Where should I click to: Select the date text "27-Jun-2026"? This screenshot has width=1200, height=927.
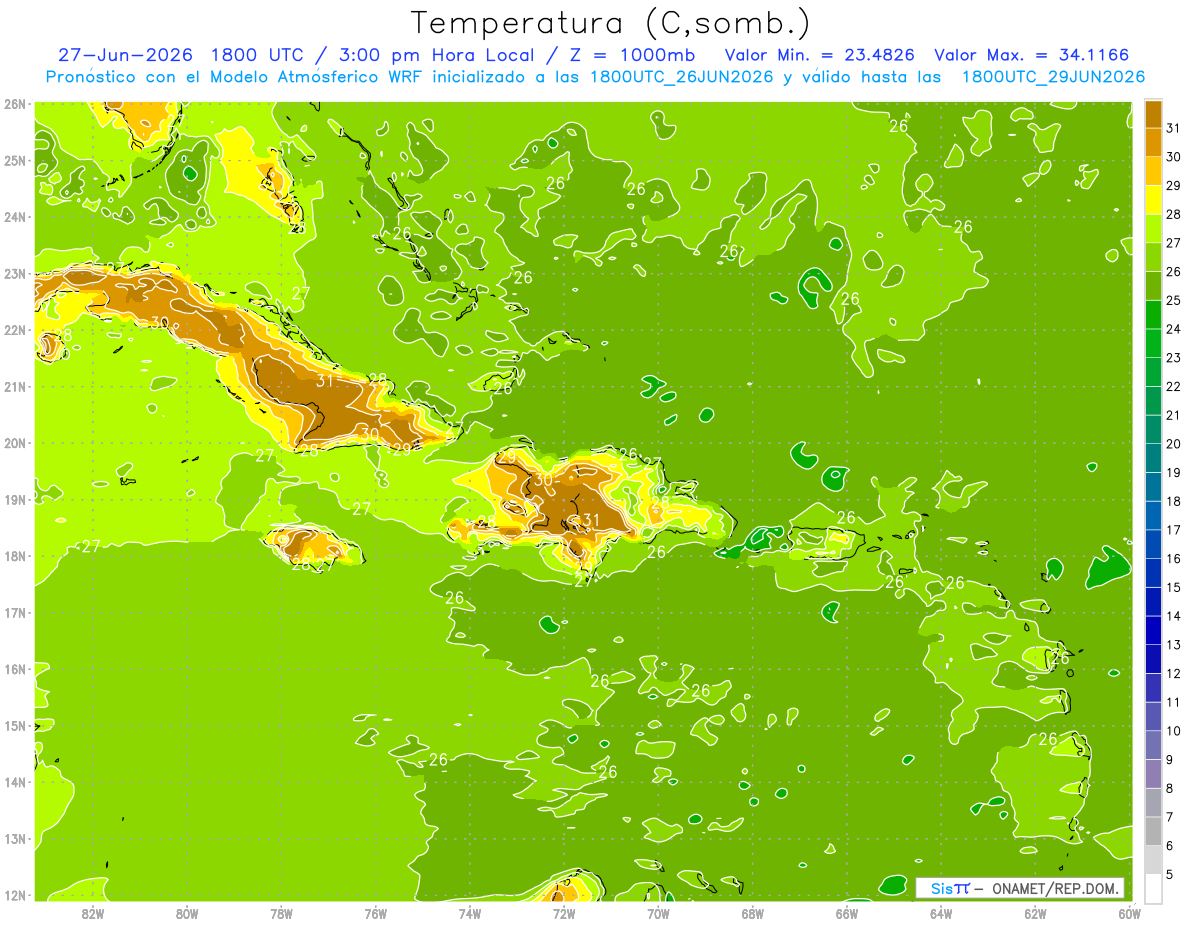coord(126,55)
